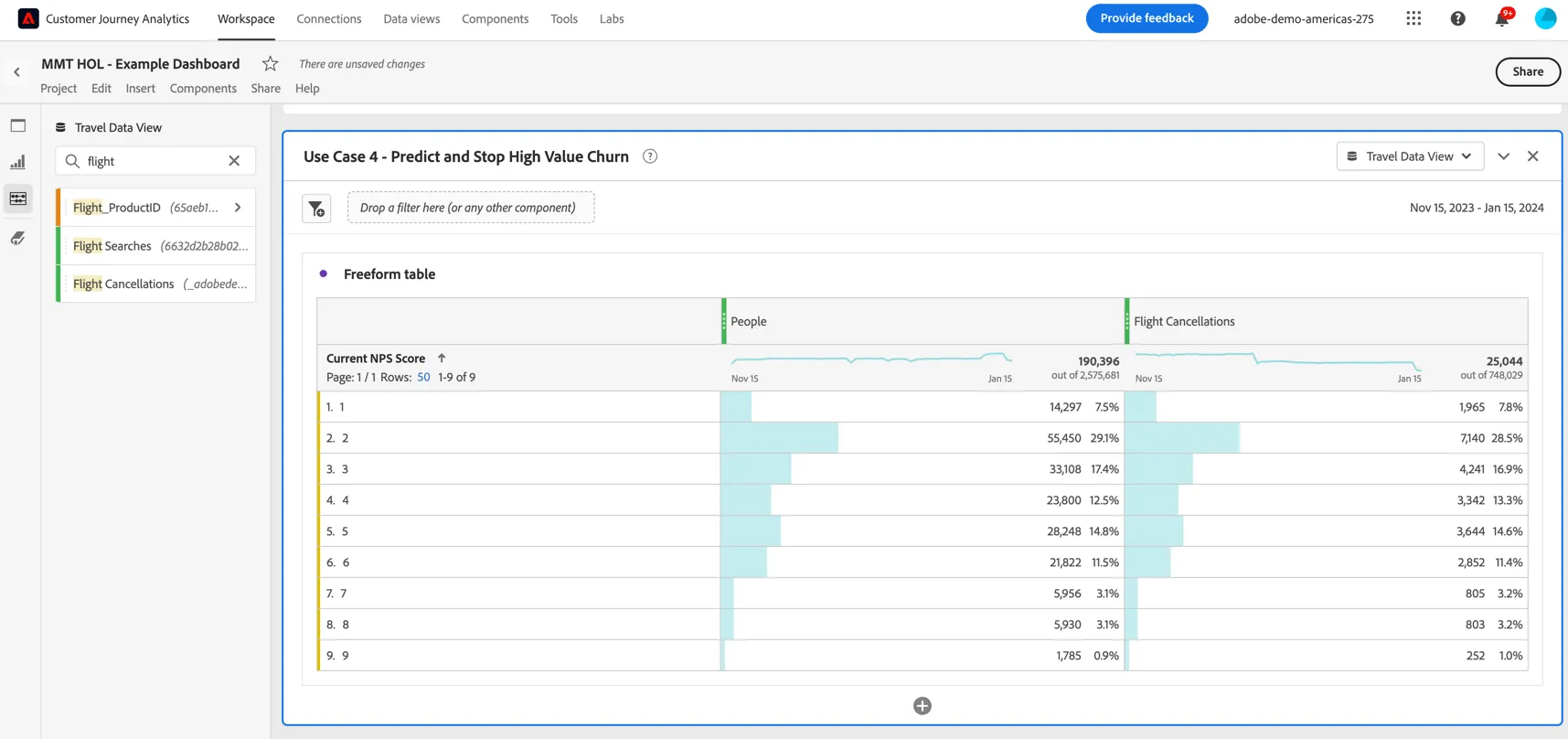
Task: Switch to the Connections tab
Action: point(329,18)
